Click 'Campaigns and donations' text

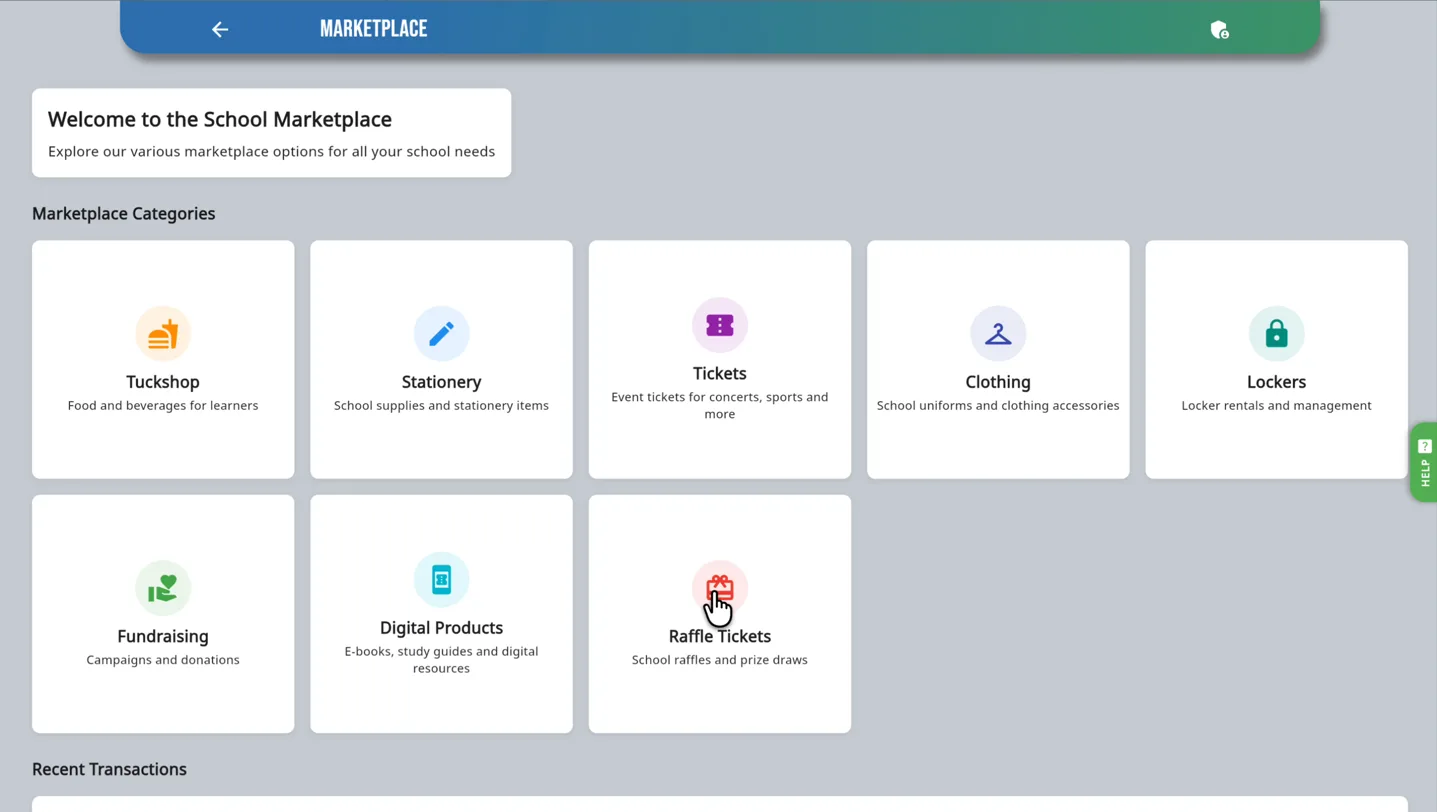pos(163,660)
